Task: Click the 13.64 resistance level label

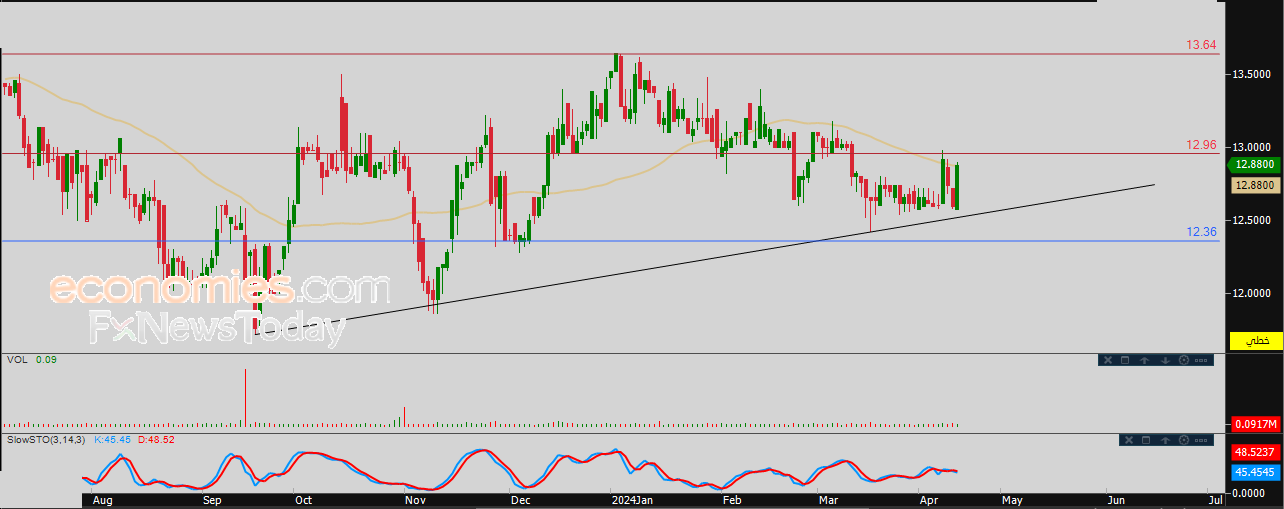Action: coord(1201,45)
